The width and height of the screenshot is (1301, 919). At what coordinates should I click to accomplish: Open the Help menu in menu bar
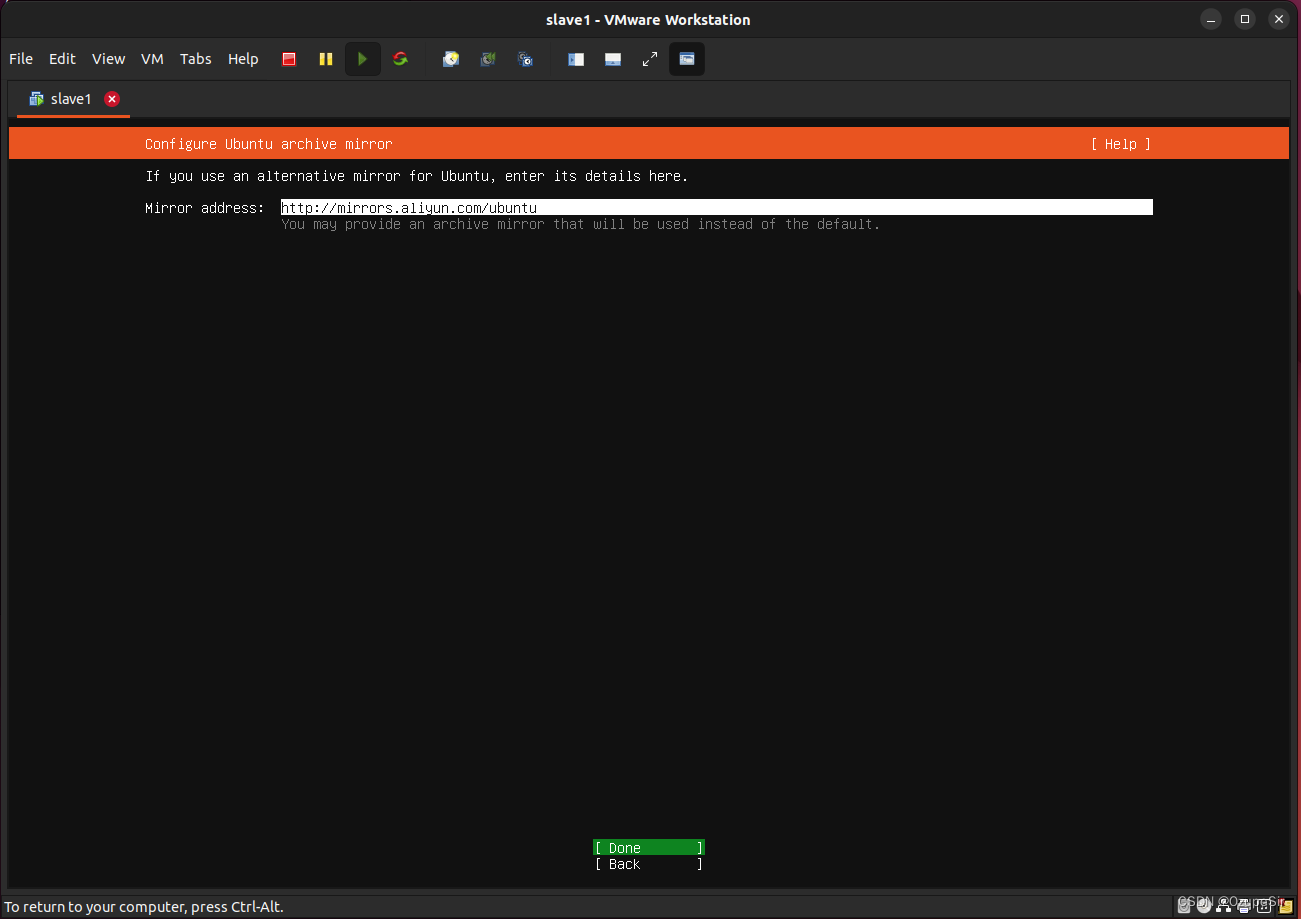pos(243,59)
